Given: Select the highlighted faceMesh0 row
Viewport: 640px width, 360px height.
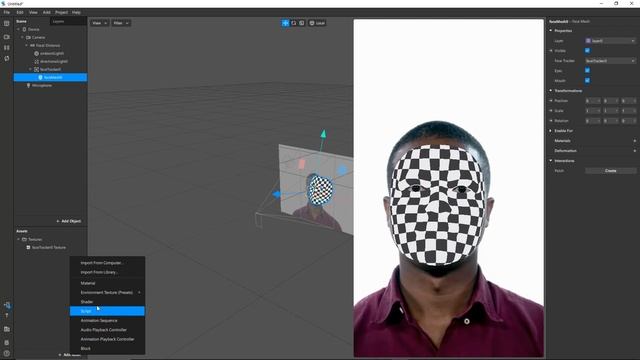Looking at the screenshot, I should pos(50,77).
